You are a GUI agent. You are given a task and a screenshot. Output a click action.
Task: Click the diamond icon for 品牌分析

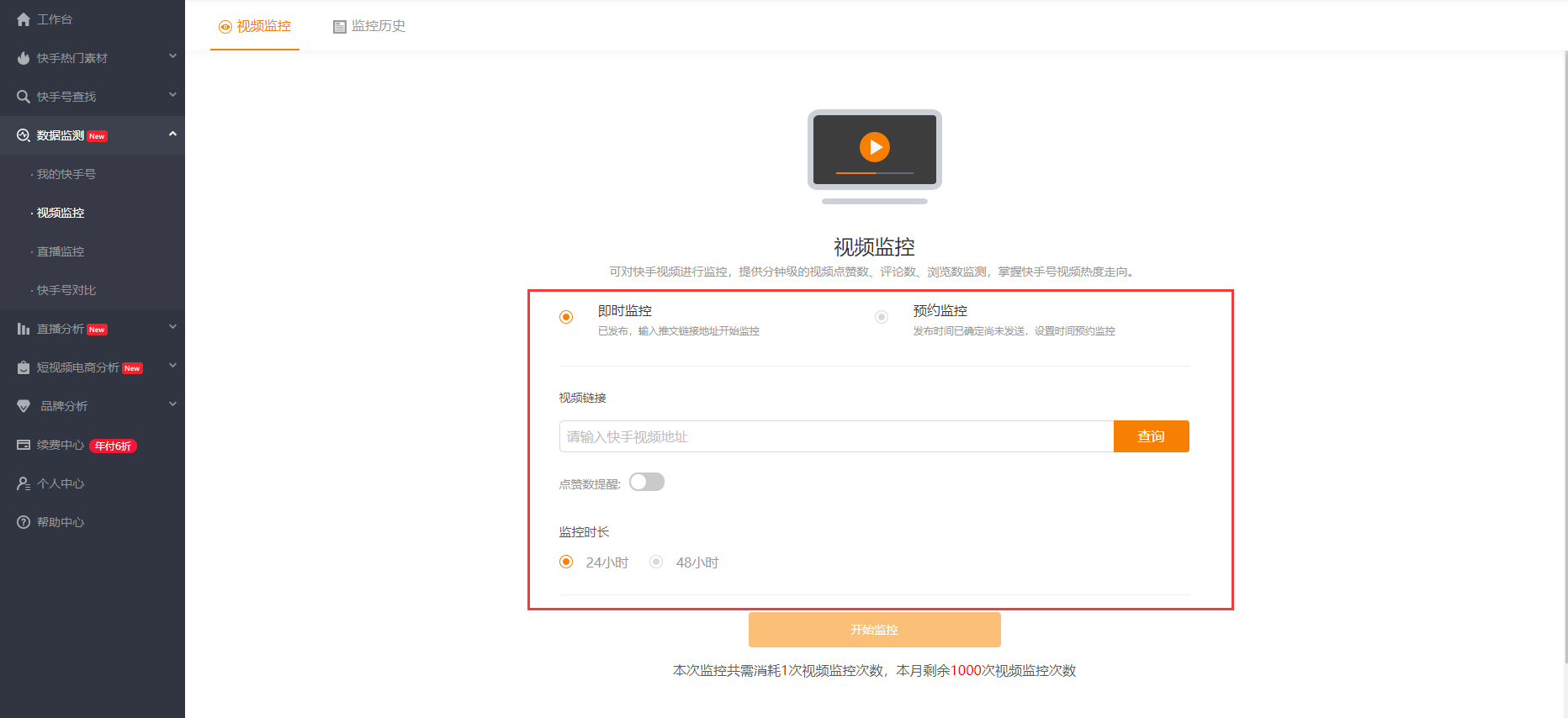pyautogui.click(x=24, y=406)
